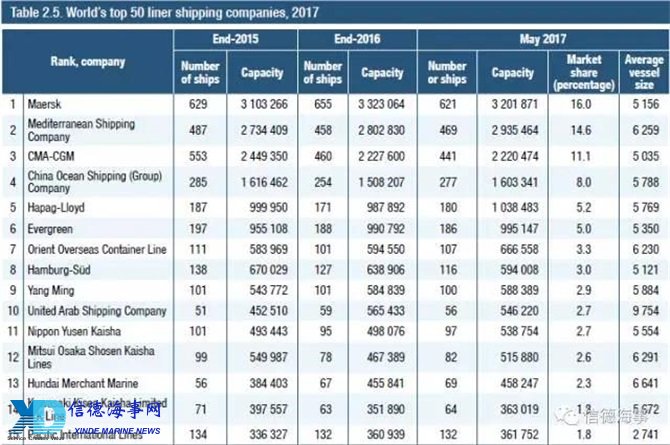Click Hamburg-Süd May 2017 ships '116'
670x445 pixels.
[x=448, y=270]
